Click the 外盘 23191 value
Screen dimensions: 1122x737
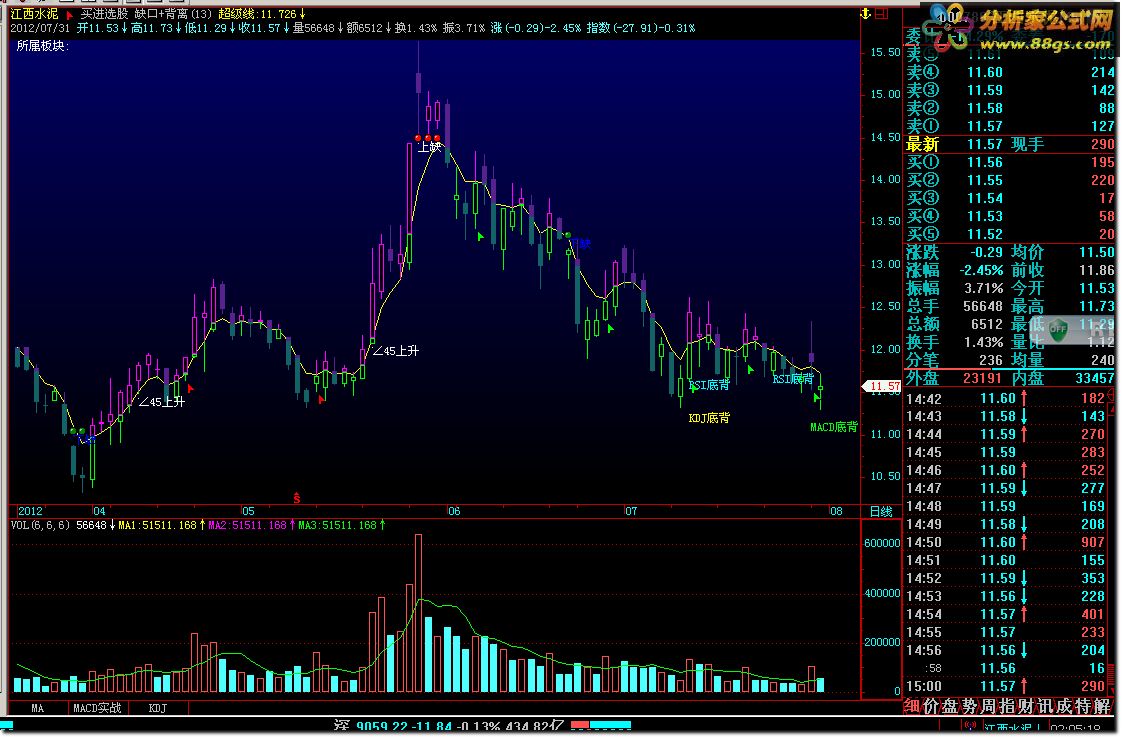(x=982, y=378)
